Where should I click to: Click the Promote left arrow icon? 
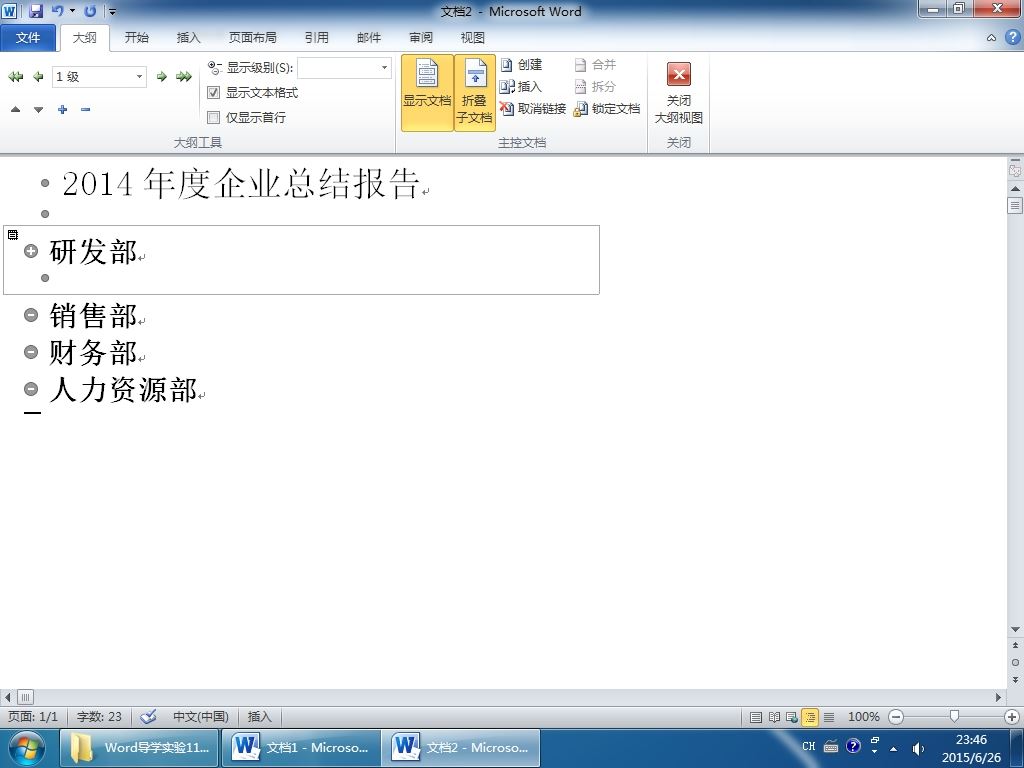pos(39,77)
